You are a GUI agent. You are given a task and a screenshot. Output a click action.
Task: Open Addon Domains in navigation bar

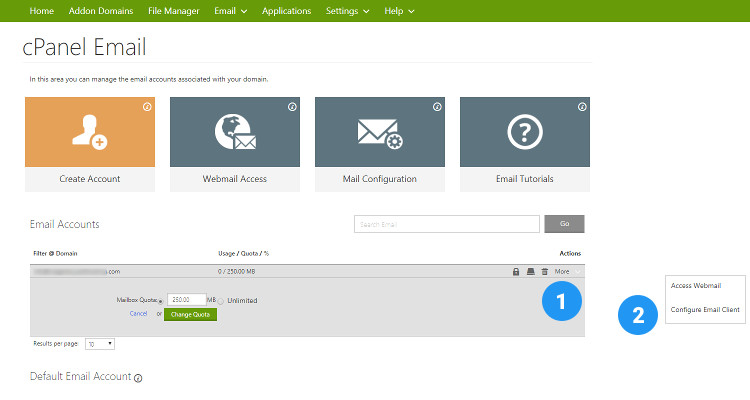click(101, 11)
